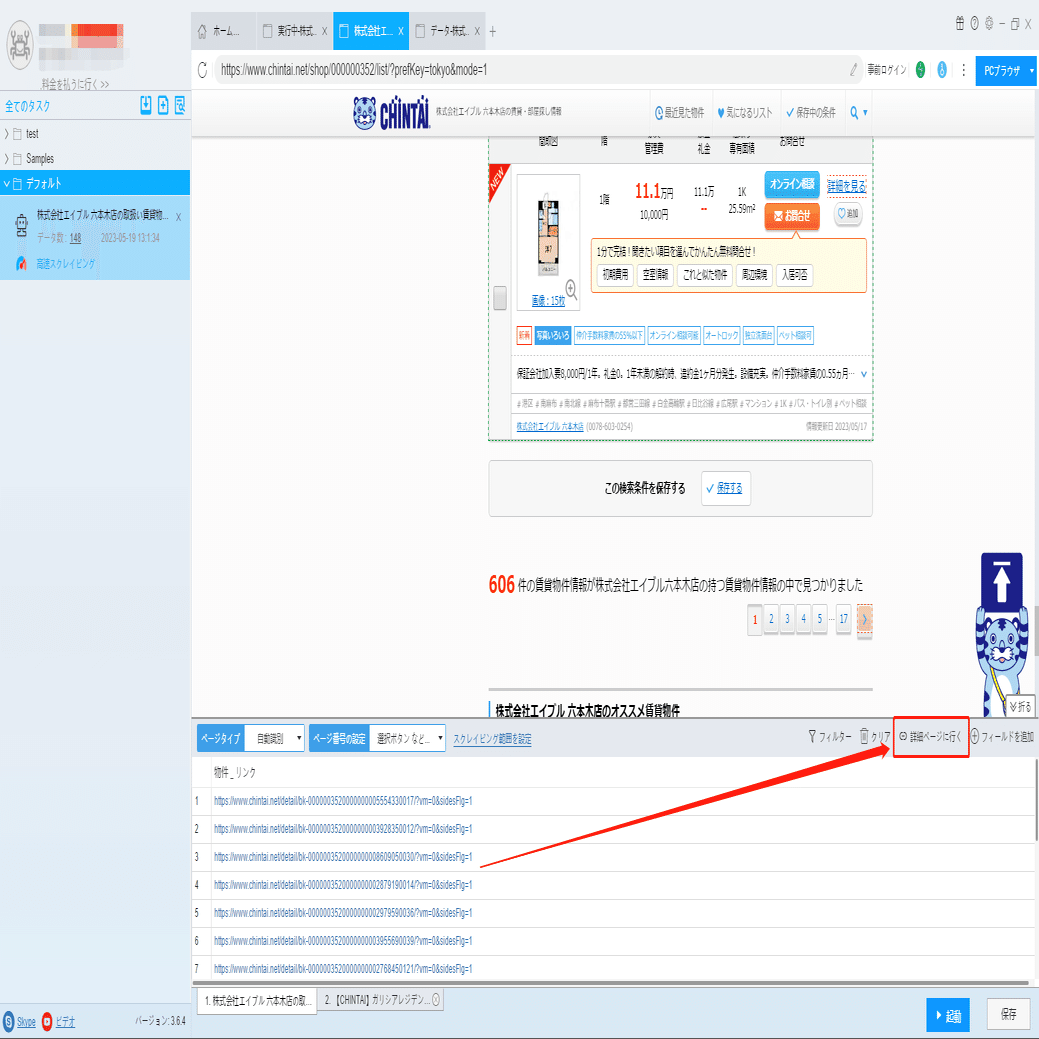Viewport: 1039px width, 1039px height.
Task: Click the horizontal scrollbar under the data table
Action: [610, 983]
